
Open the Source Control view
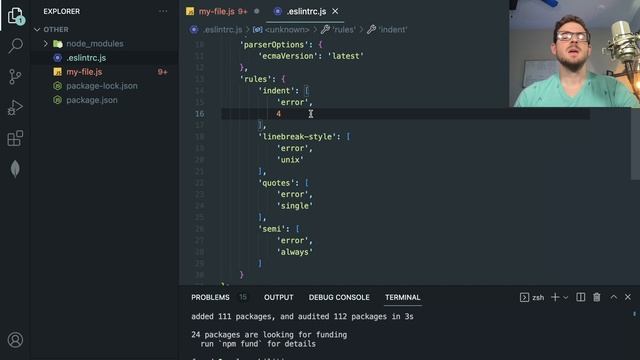tap(15, 77)
